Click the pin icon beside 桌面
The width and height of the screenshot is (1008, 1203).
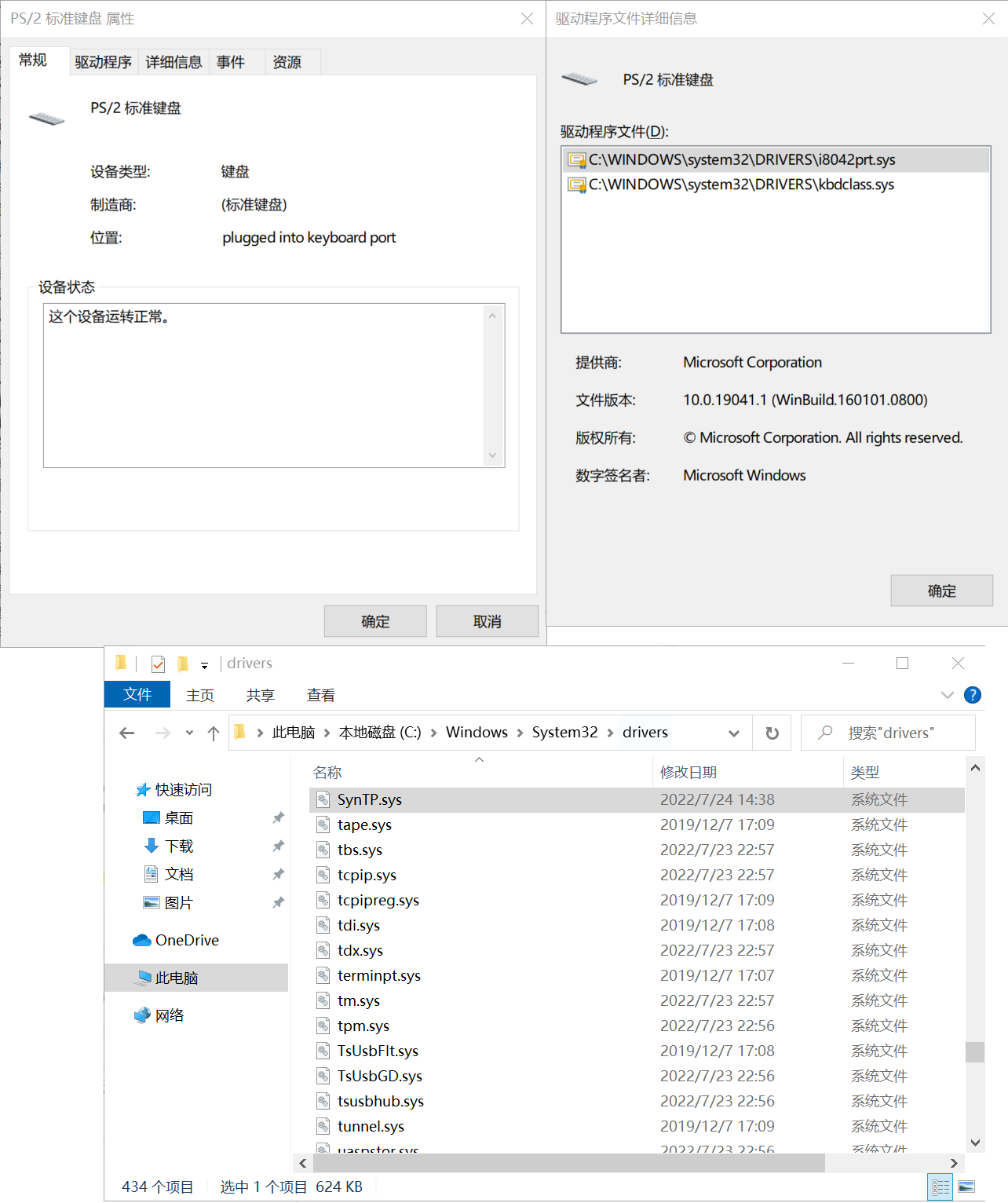pos(278,817)
